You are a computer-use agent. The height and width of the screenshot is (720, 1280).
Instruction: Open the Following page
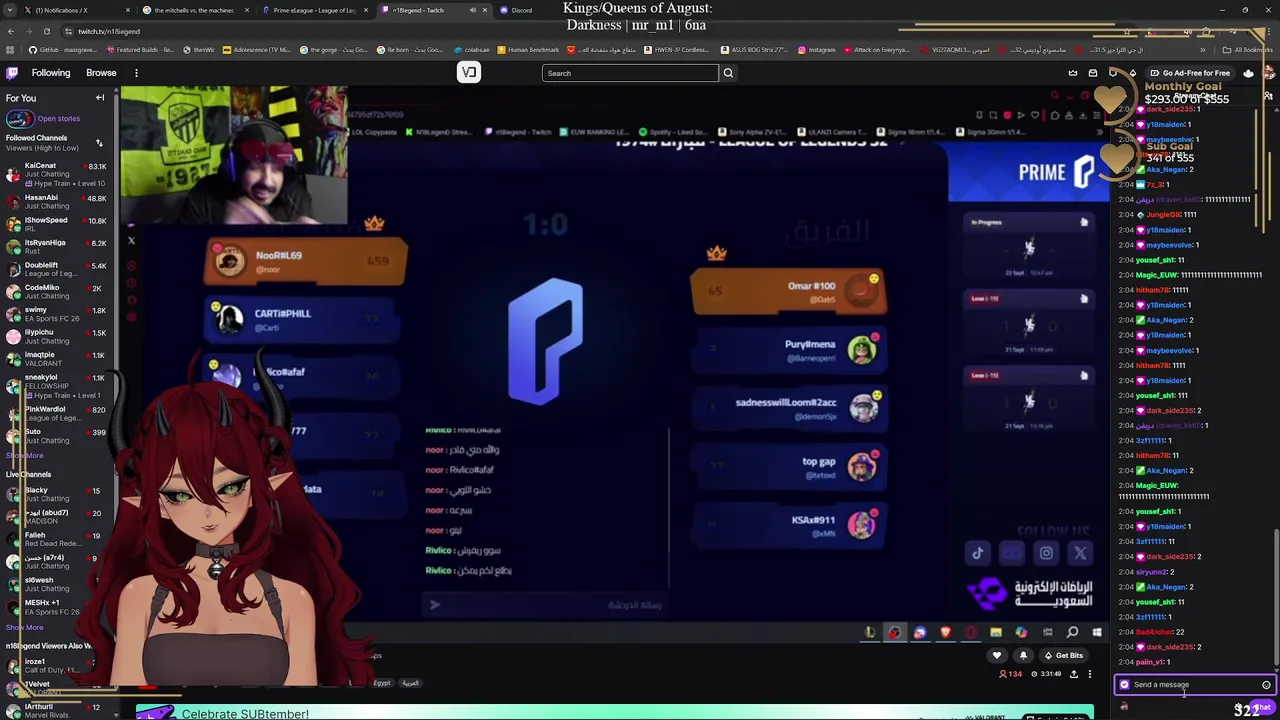click(51, 73)
